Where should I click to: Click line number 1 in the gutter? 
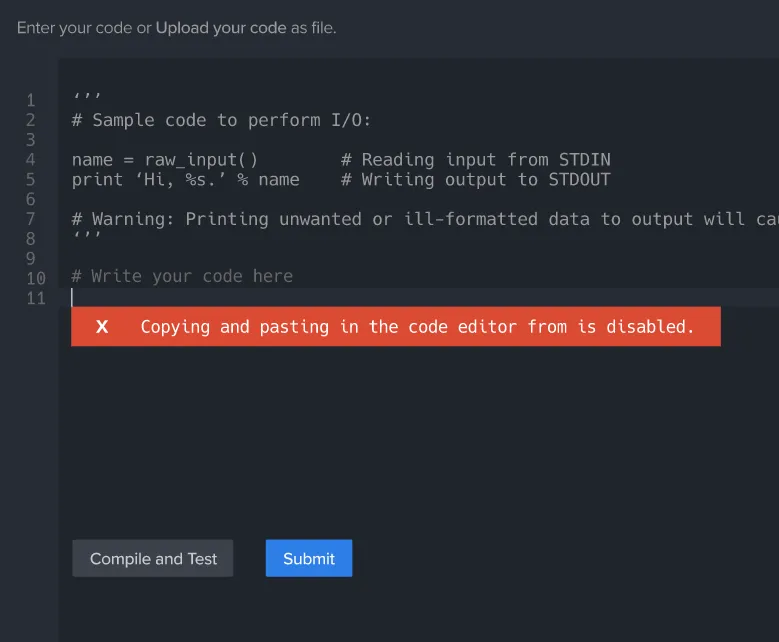[x=31, y=100]
